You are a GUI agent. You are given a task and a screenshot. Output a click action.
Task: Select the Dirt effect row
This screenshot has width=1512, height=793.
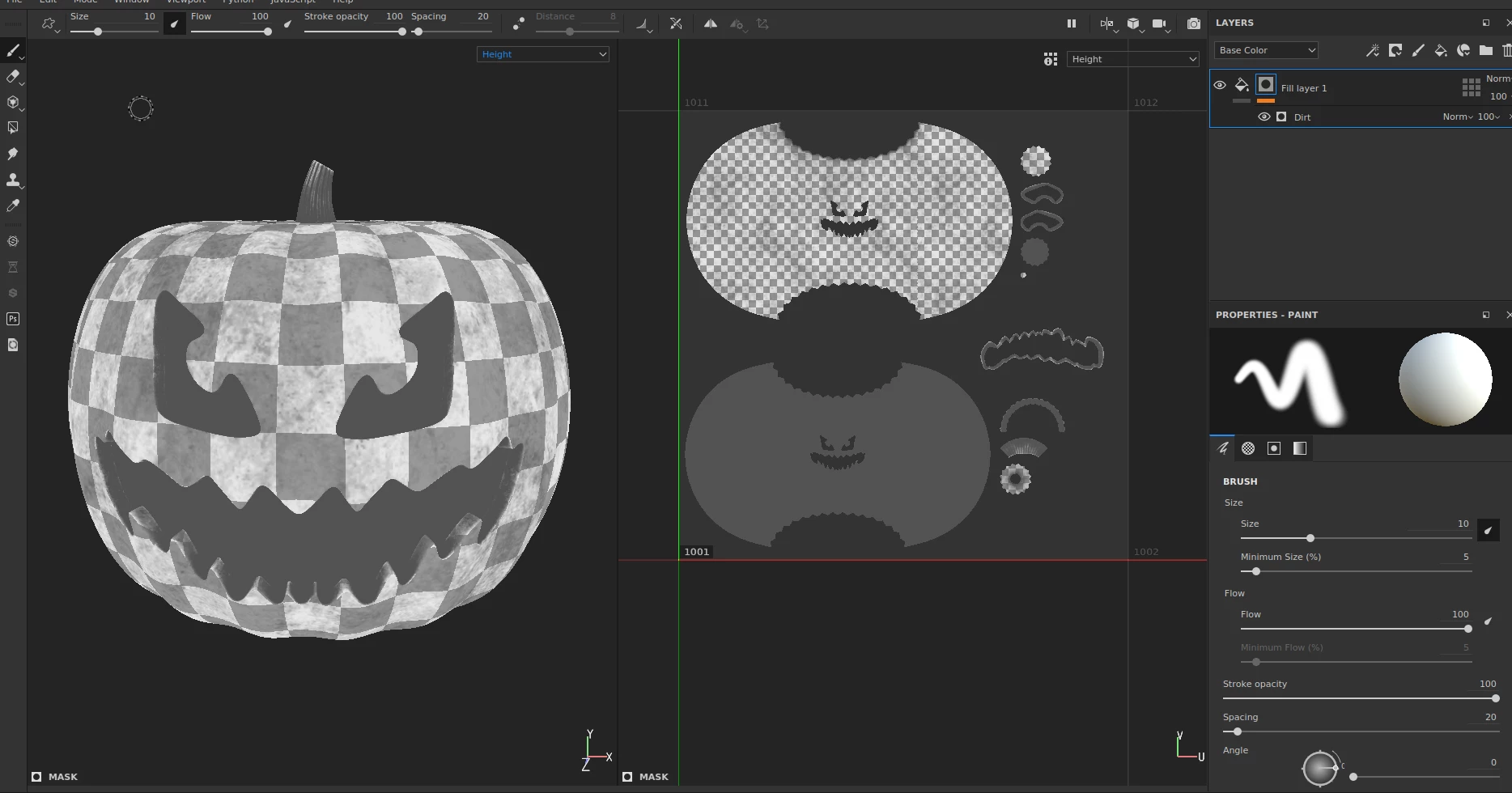pos(1361,117)
